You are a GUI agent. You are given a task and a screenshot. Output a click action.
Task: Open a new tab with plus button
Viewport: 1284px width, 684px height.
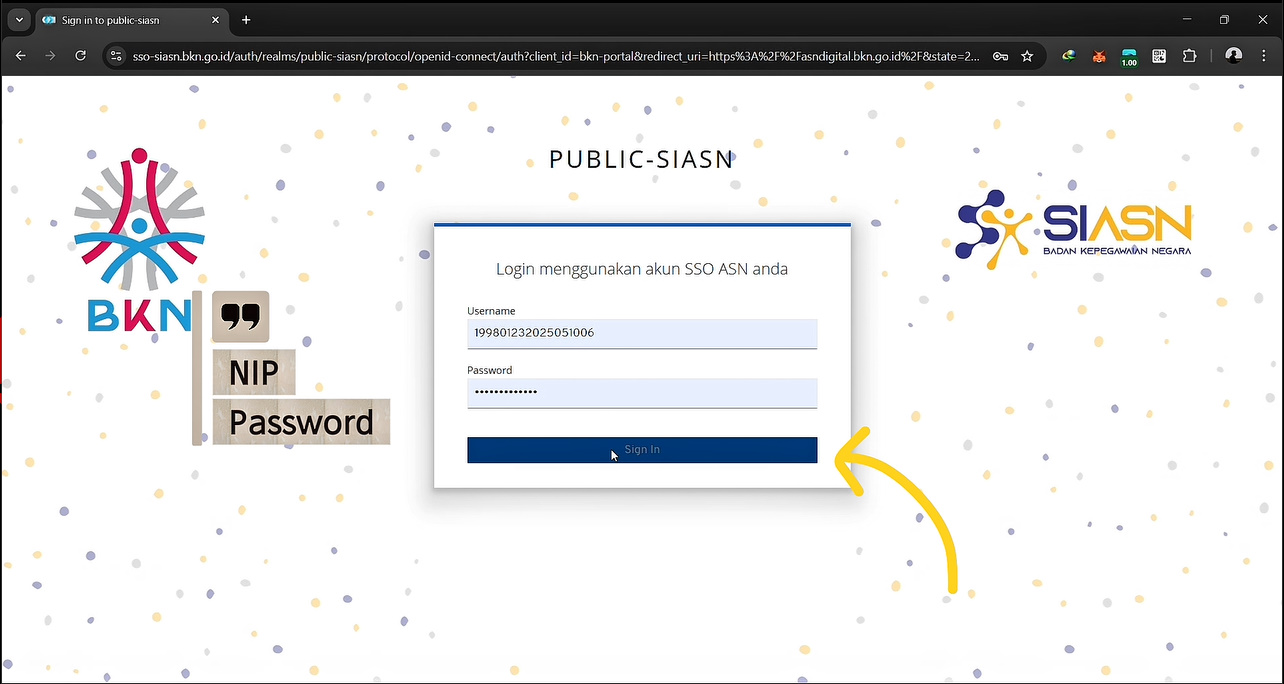246,20
